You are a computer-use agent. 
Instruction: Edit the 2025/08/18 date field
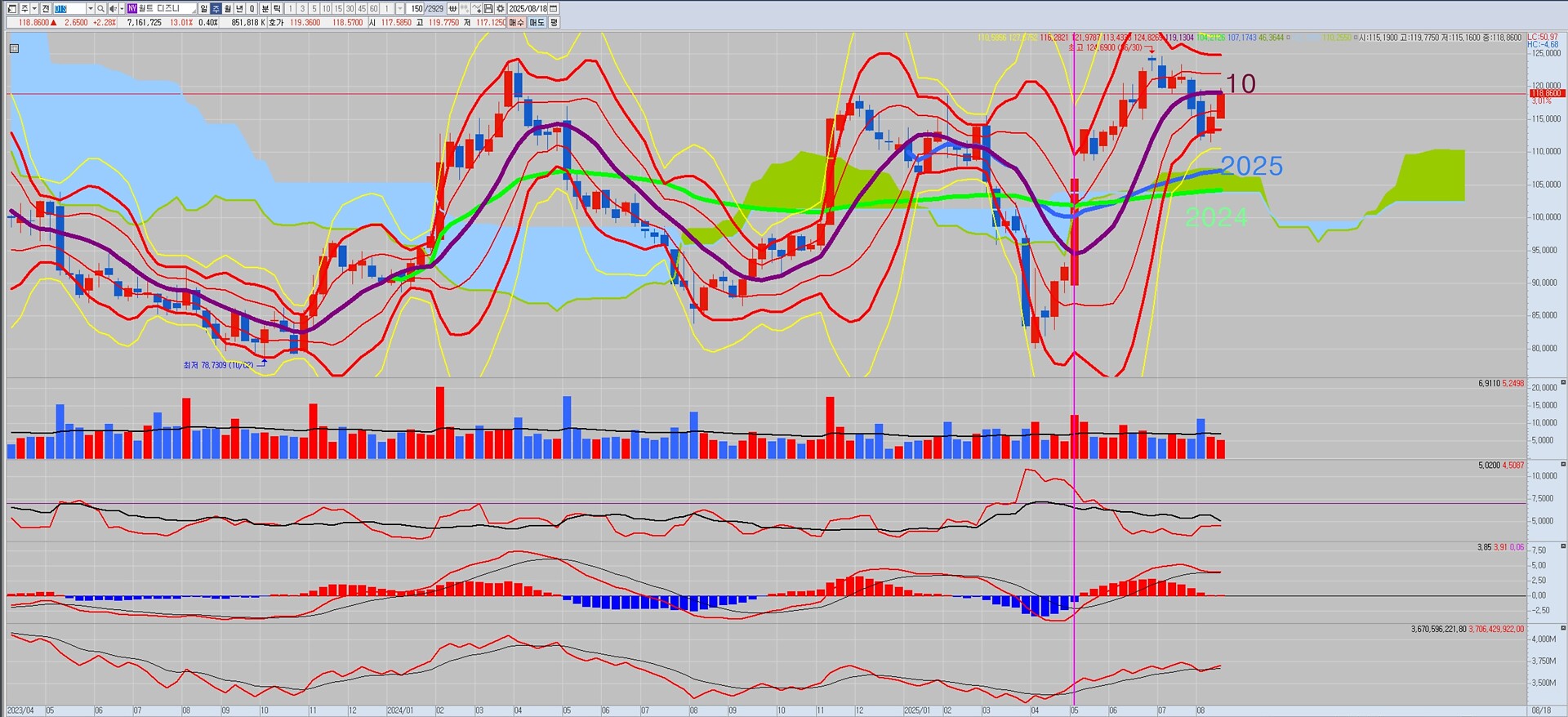coord(528,8)
